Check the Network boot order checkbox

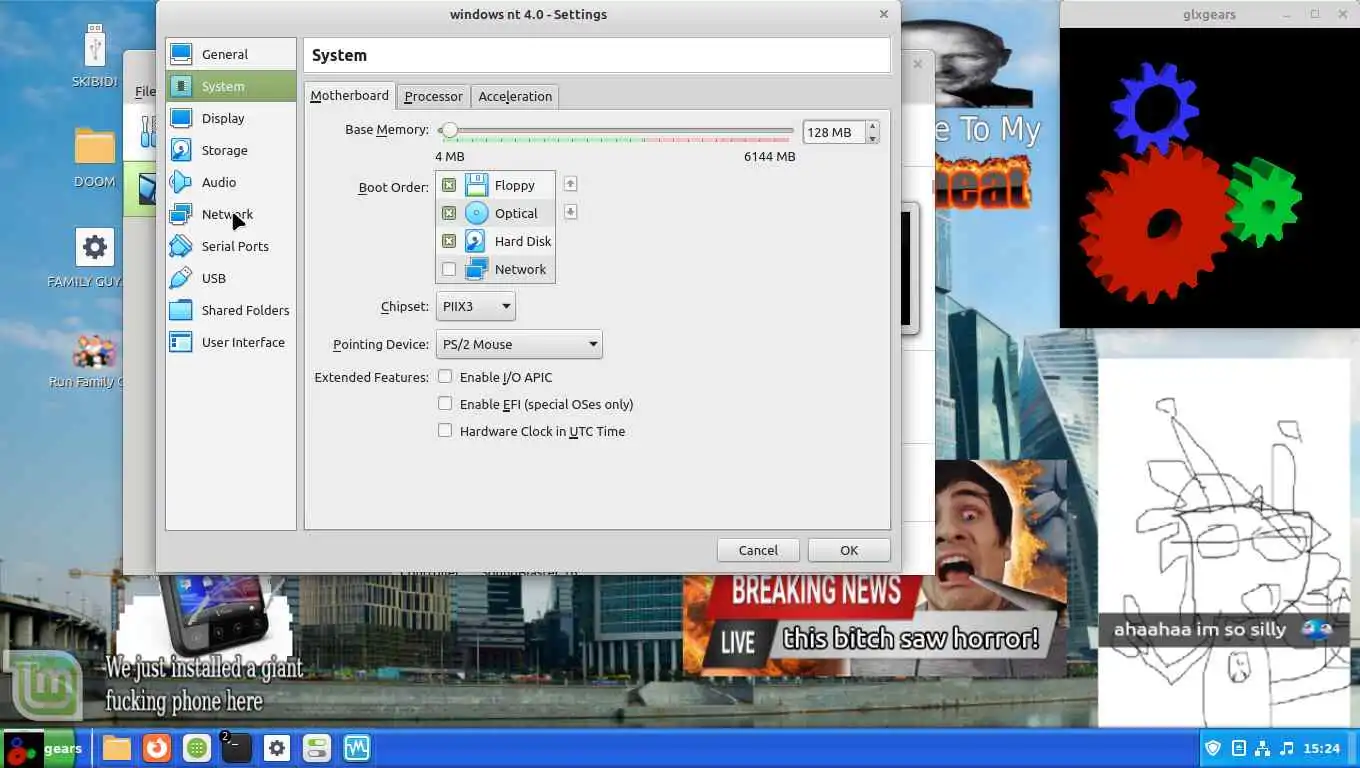pyautogui.click(x=449, y=269)
